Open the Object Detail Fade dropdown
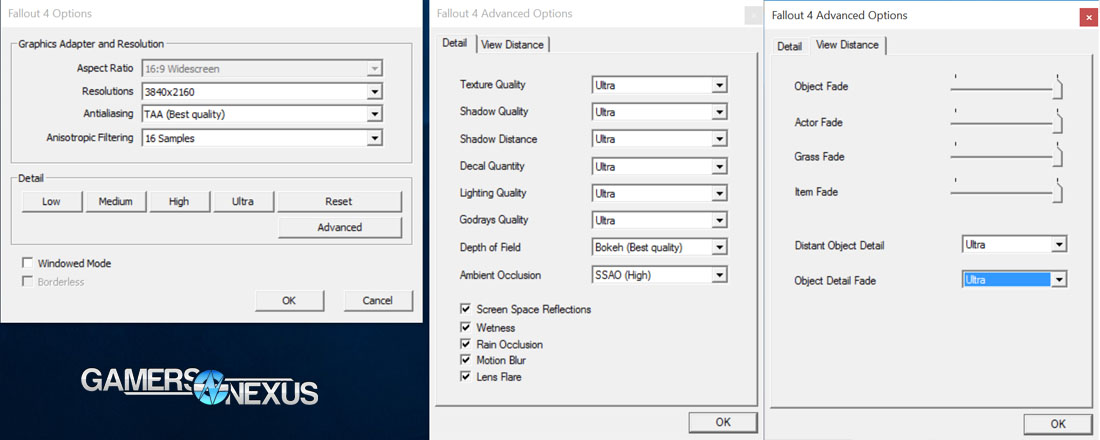This screenshot has height=440, width=1100. click(1014, 279)
